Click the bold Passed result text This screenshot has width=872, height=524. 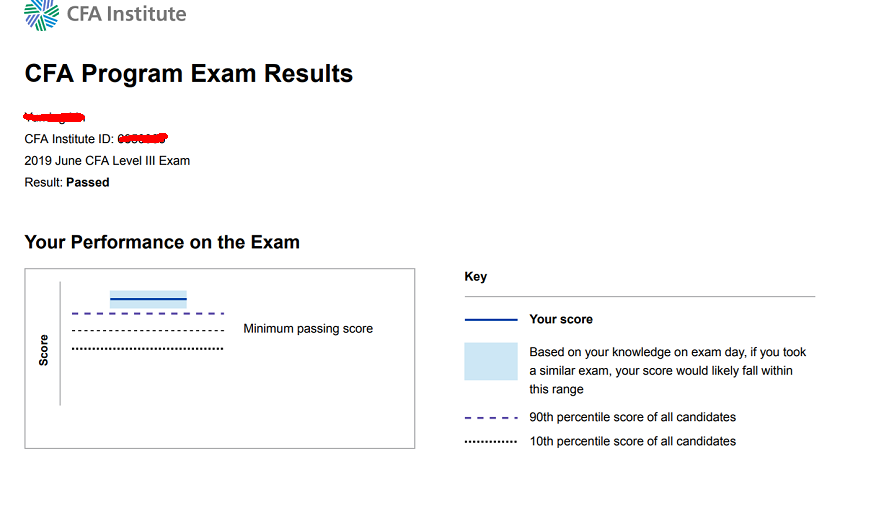point(88,182)
